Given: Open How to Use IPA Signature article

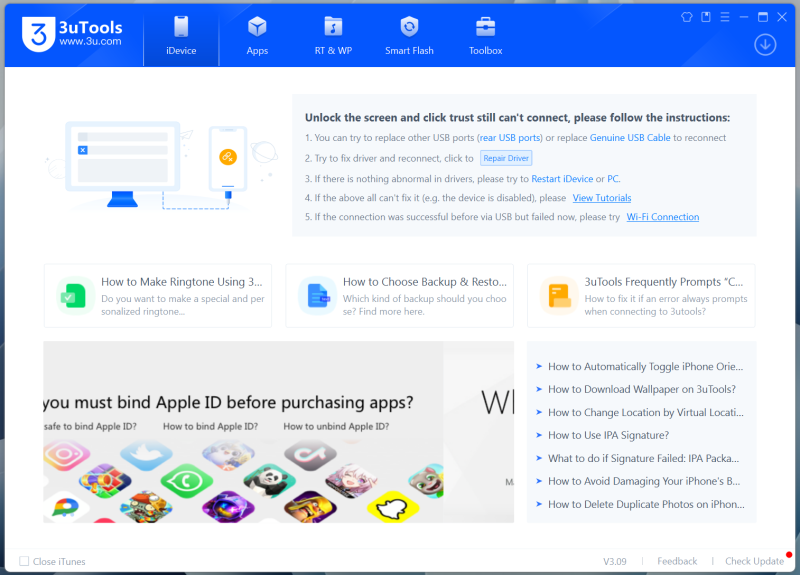Looking at the screenshot, I should [608, 435].
